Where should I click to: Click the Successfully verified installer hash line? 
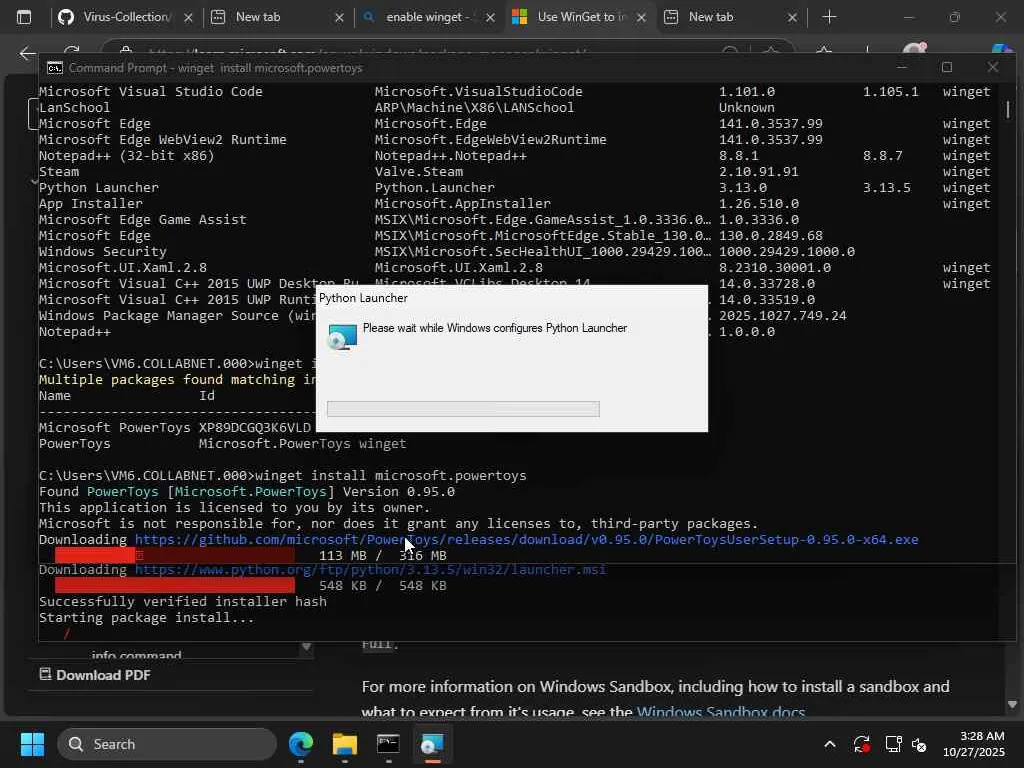click(x=183, y=601)
